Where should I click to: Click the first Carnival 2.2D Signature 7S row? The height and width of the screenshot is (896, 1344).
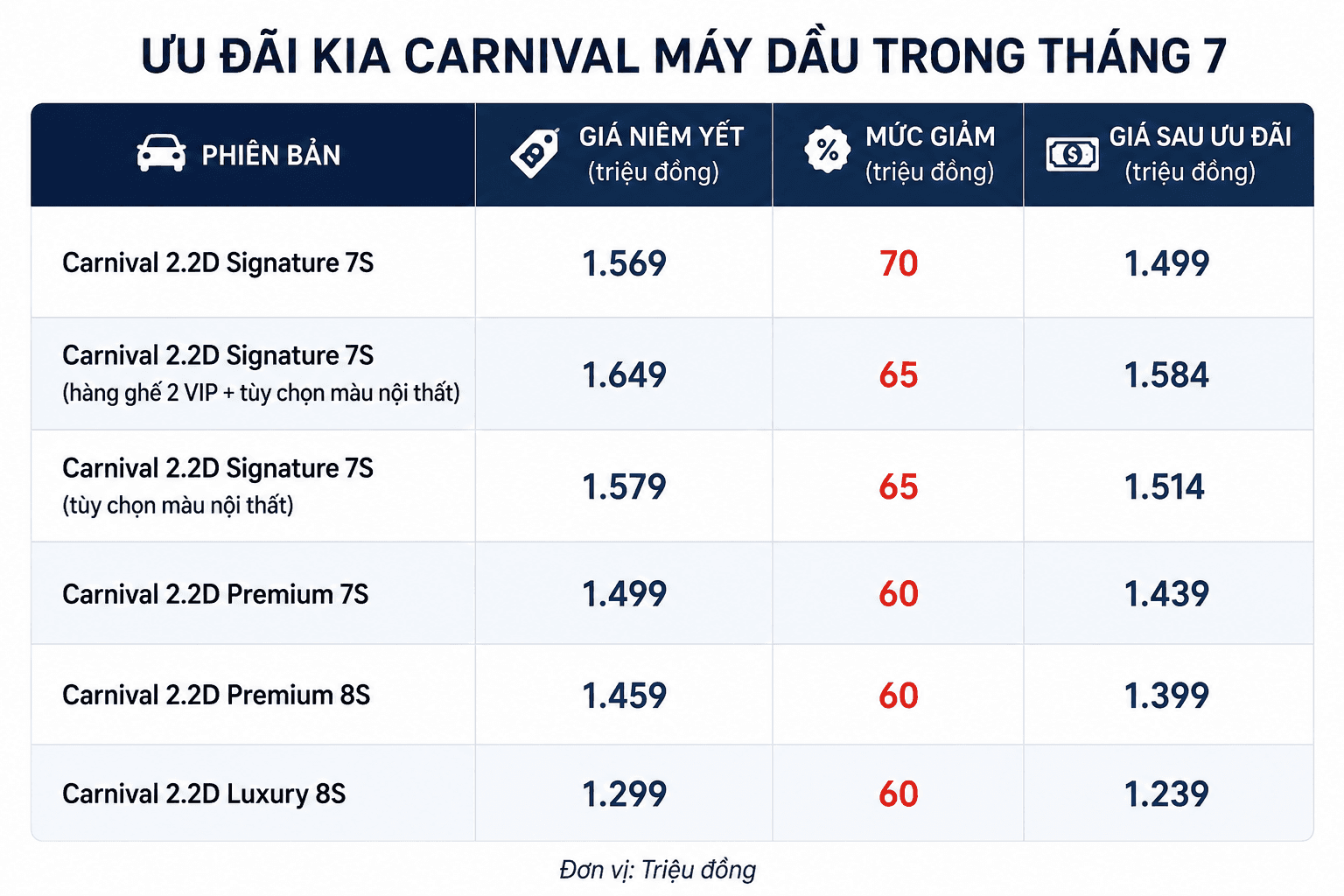click(672, 262)
